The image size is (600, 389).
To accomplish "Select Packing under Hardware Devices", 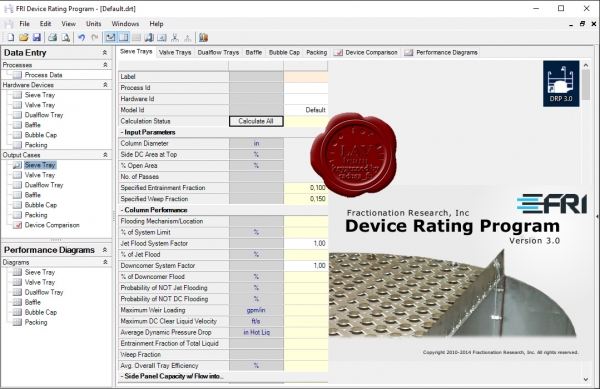I will 36,145.
